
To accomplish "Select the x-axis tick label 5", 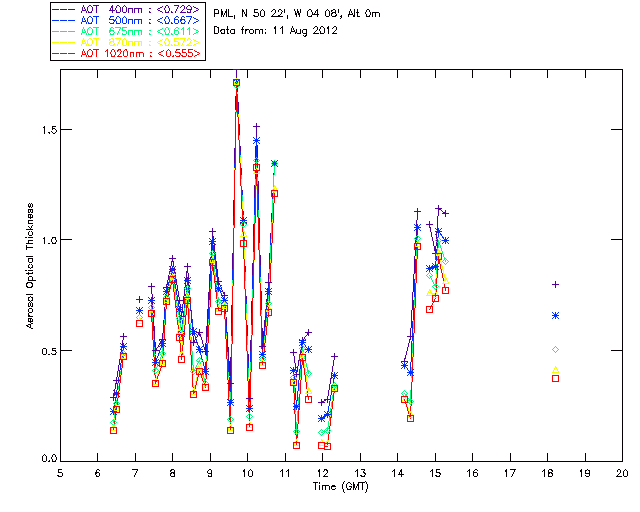I will point(60,473).
